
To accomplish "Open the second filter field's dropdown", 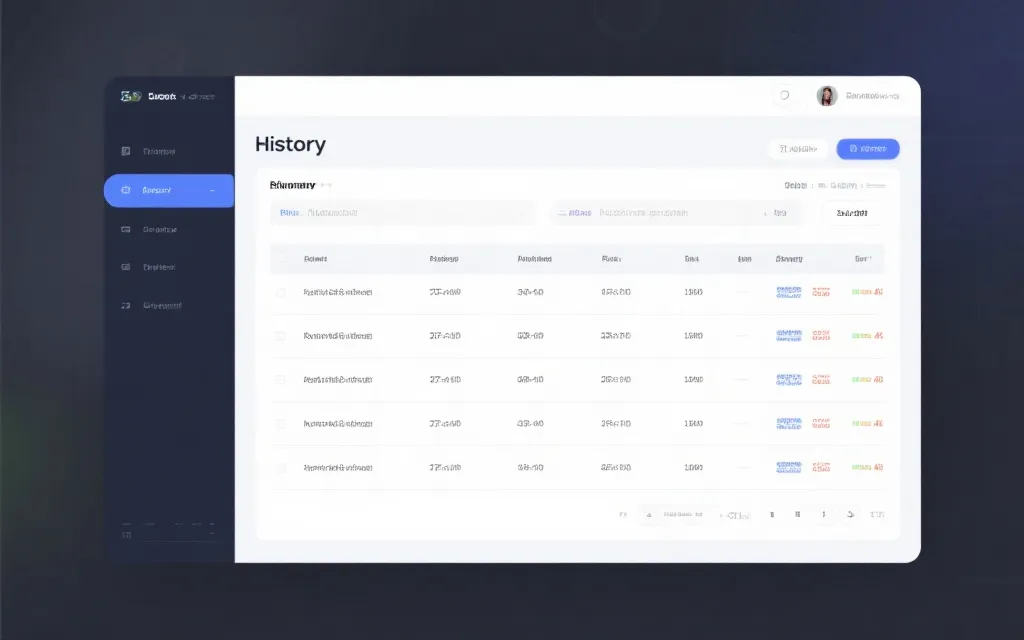I will 767,213.
